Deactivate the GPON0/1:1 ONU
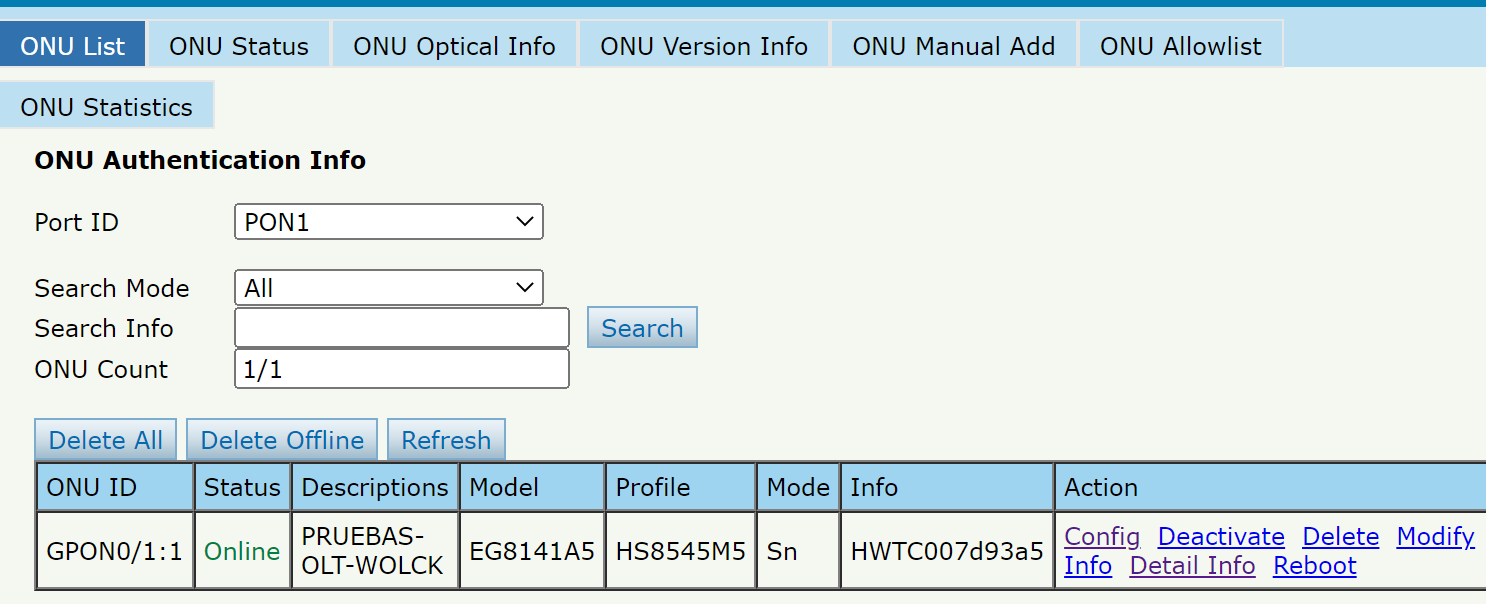The width and height of the screenshot is (1486, 604). [x=1220, y=537]
